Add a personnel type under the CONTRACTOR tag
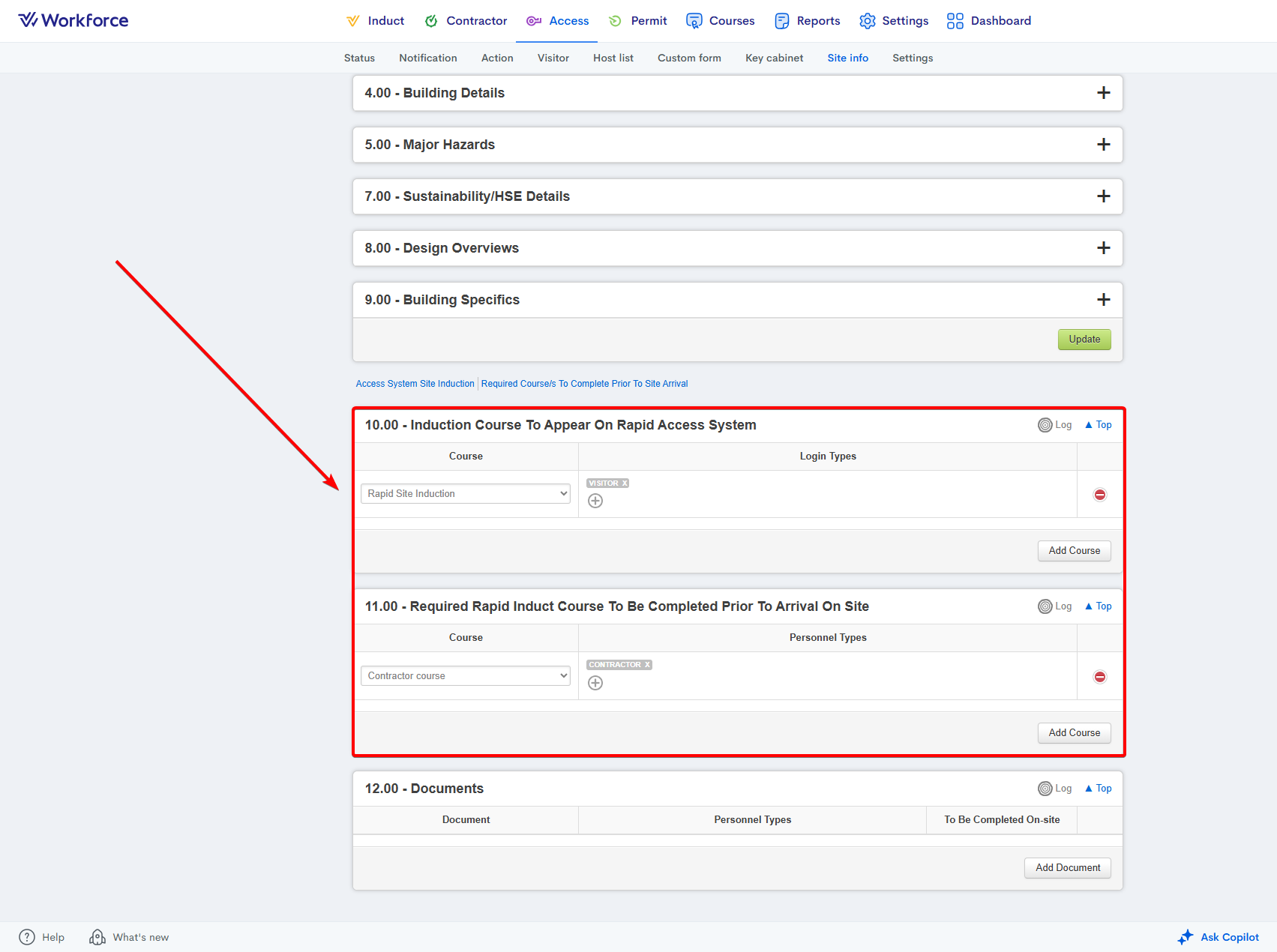 point(595,683)
